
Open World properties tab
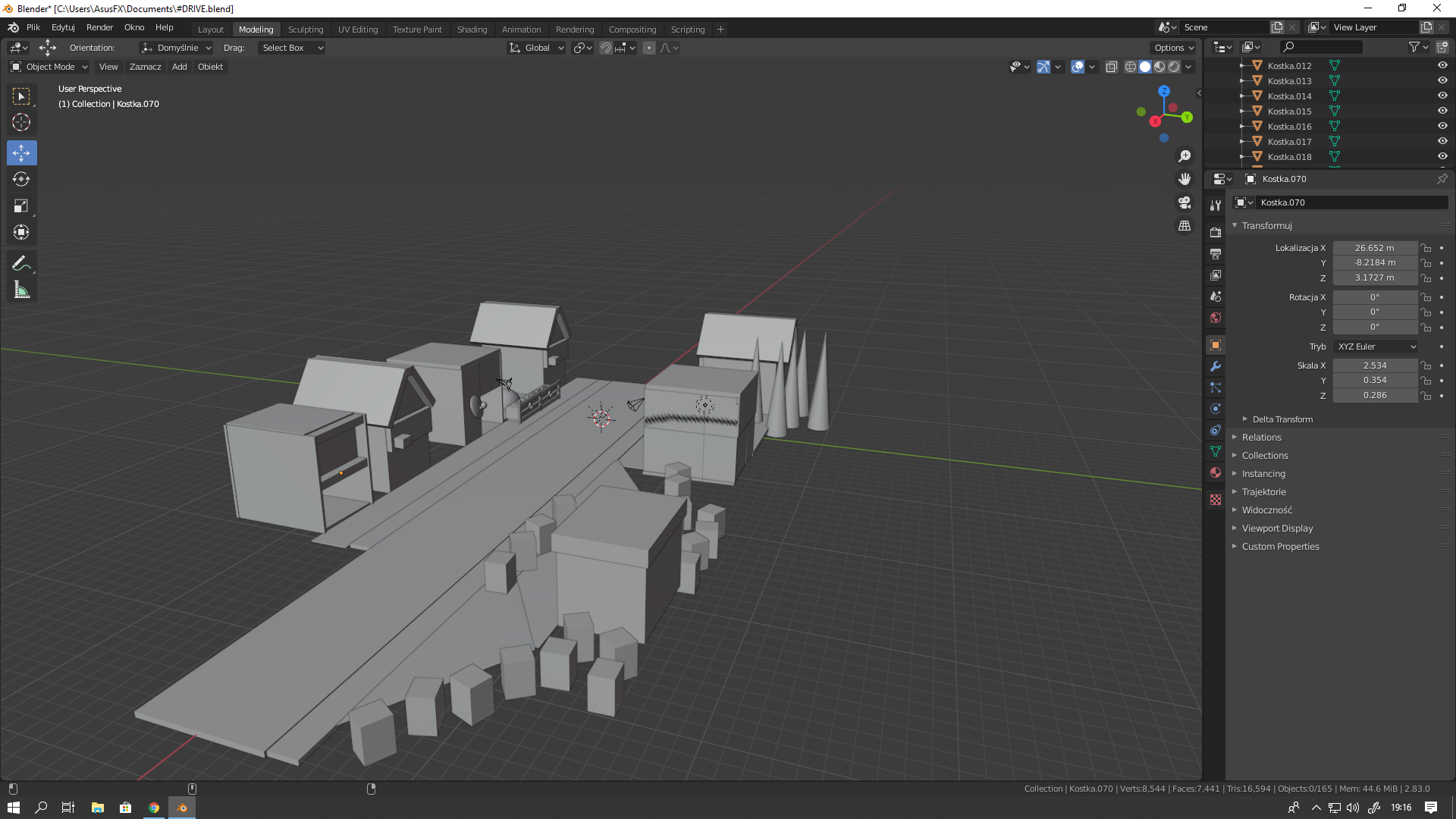[x=1216, y=318]
